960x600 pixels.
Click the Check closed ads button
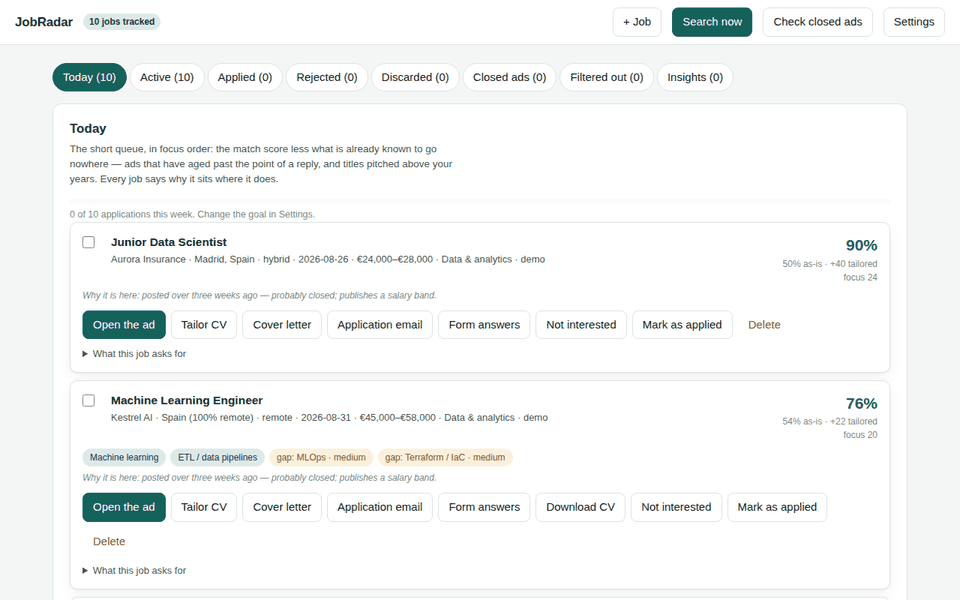point(817,22)
